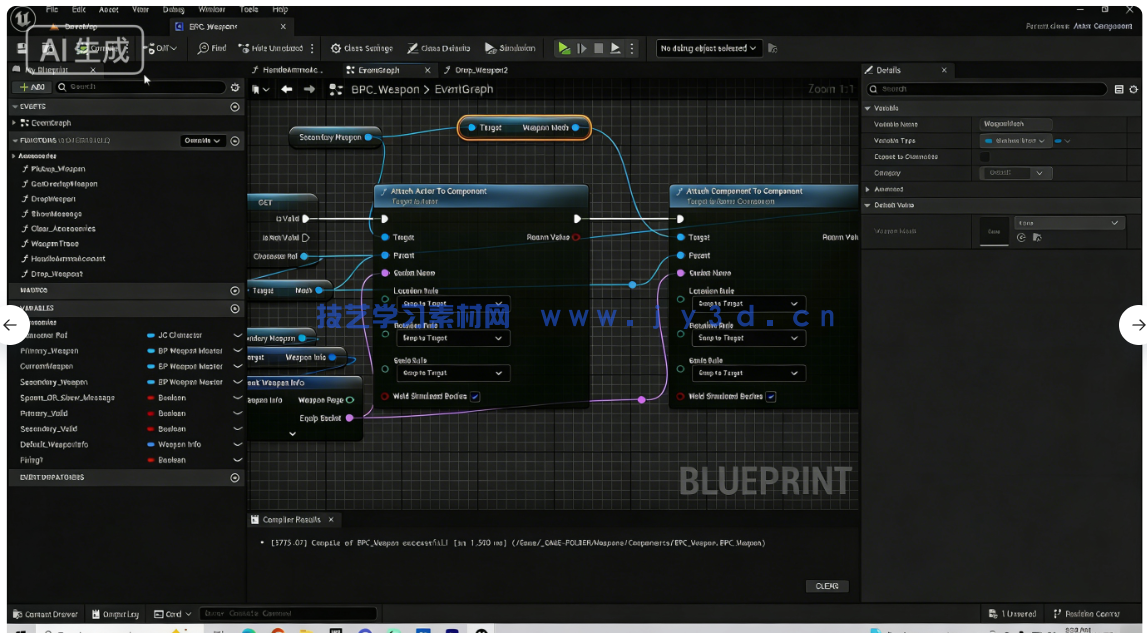Start Simulation from the toolbar
The image size is (1147, 633).
click(510, 48)
